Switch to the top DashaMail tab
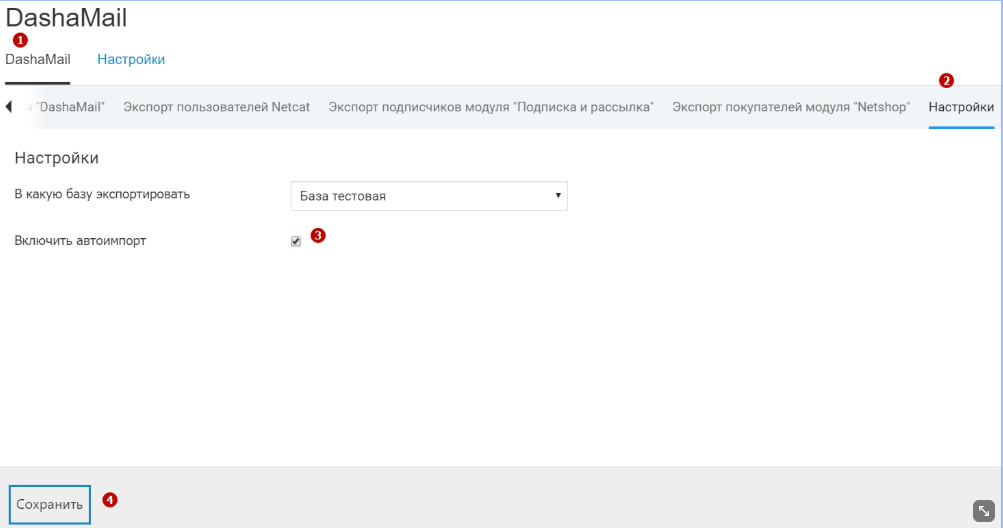This screenshot has width=1003, height=528. click(38, 60)
